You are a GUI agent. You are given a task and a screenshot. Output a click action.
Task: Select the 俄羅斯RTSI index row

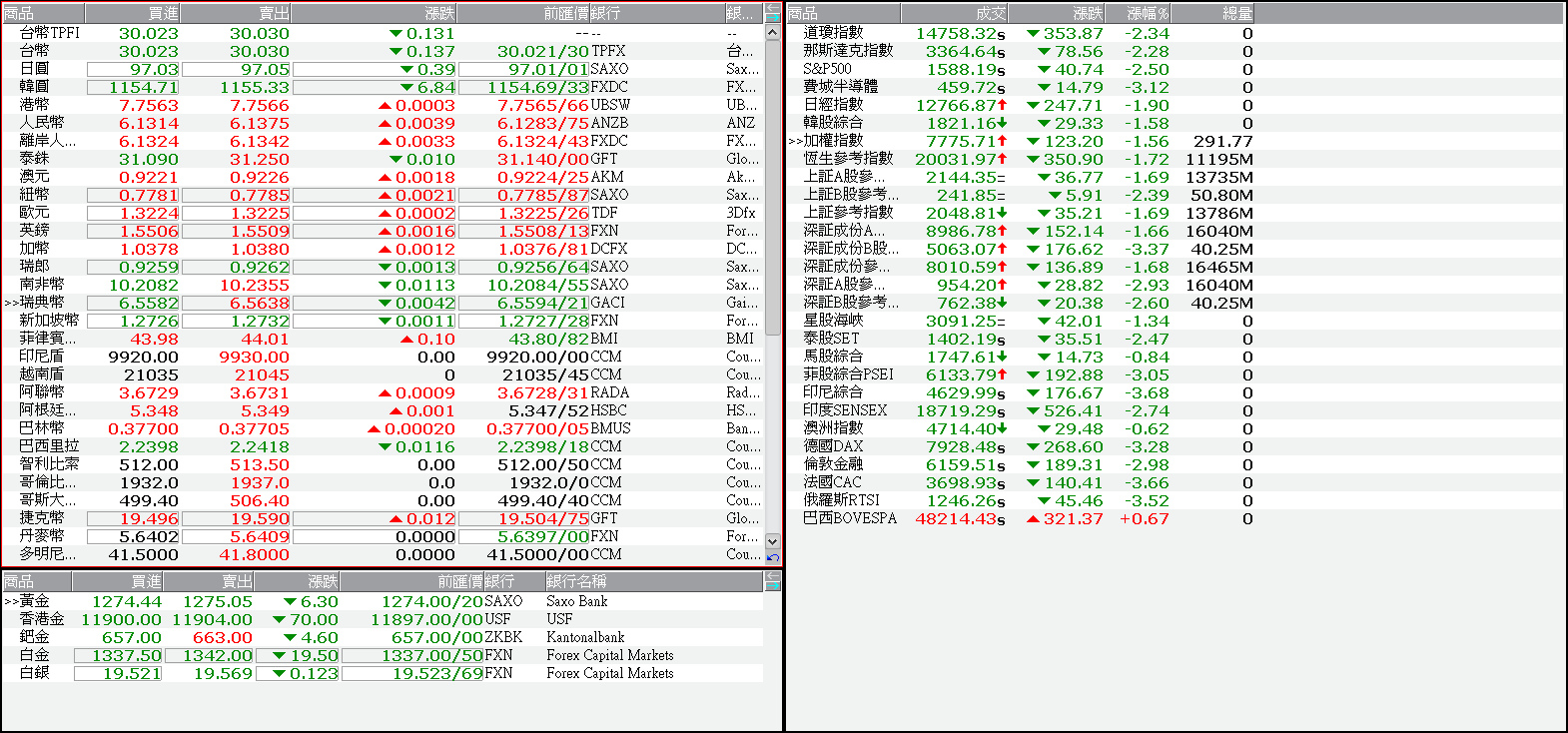1176,500
